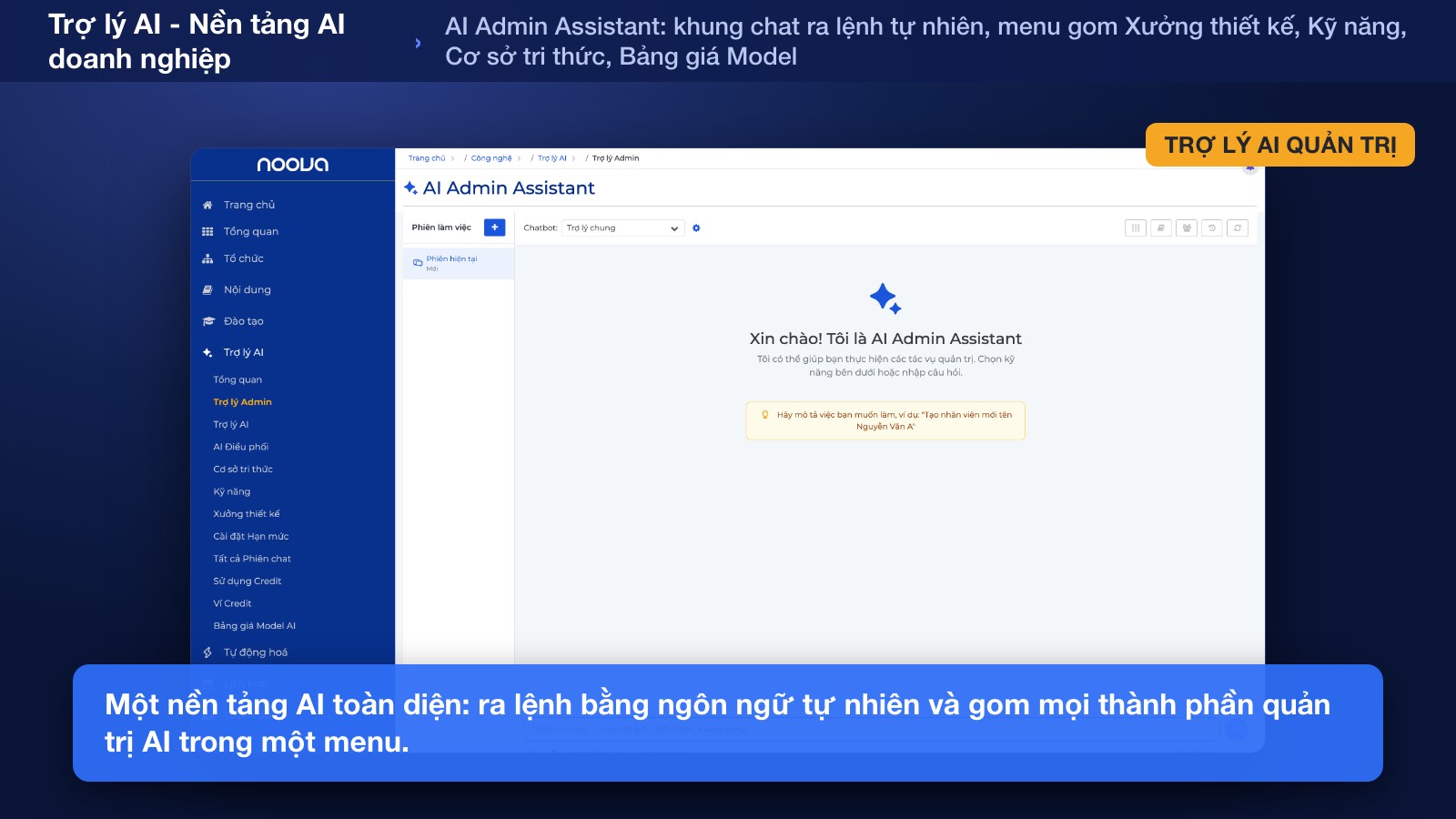The image size is (1456, 819).
Task: Click the Phiên làm việc header label
Action: (441, 227)
